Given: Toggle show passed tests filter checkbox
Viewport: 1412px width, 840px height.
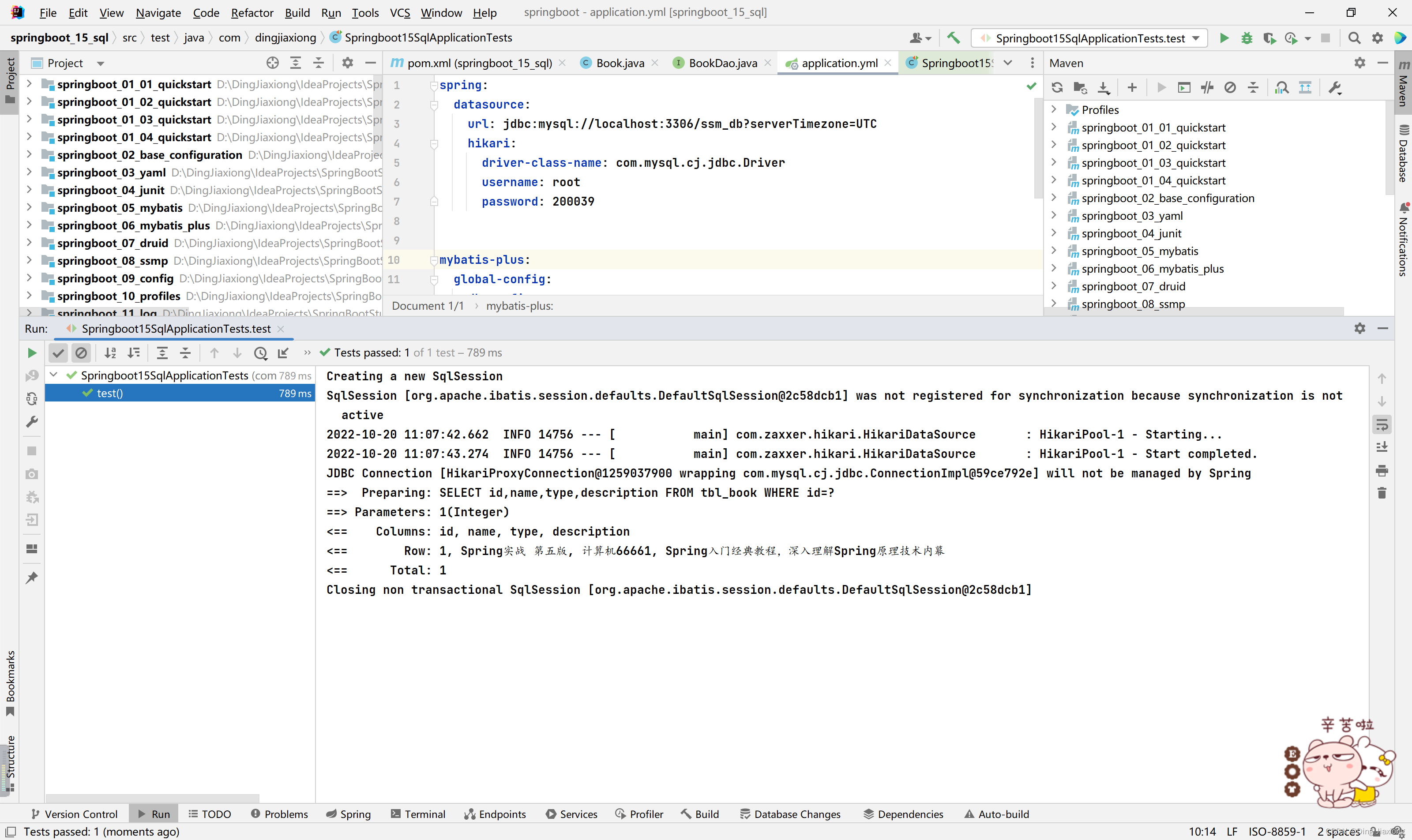Looking at the screenshot, I should (x=58, y=352).
